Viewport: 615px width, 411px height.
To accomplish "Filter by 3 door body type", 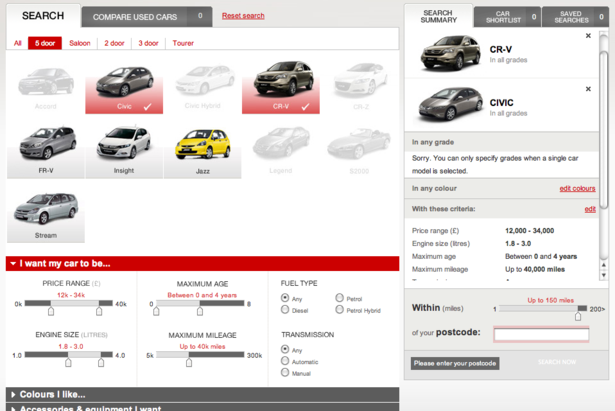I will click(x=148, y=43).
